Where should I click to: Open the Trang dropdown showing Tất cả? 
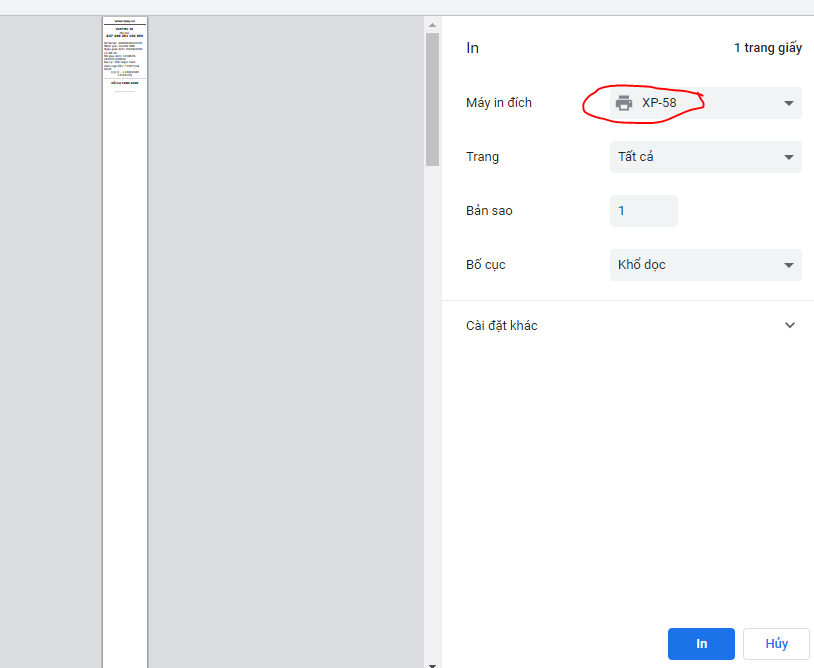[705, 157]
